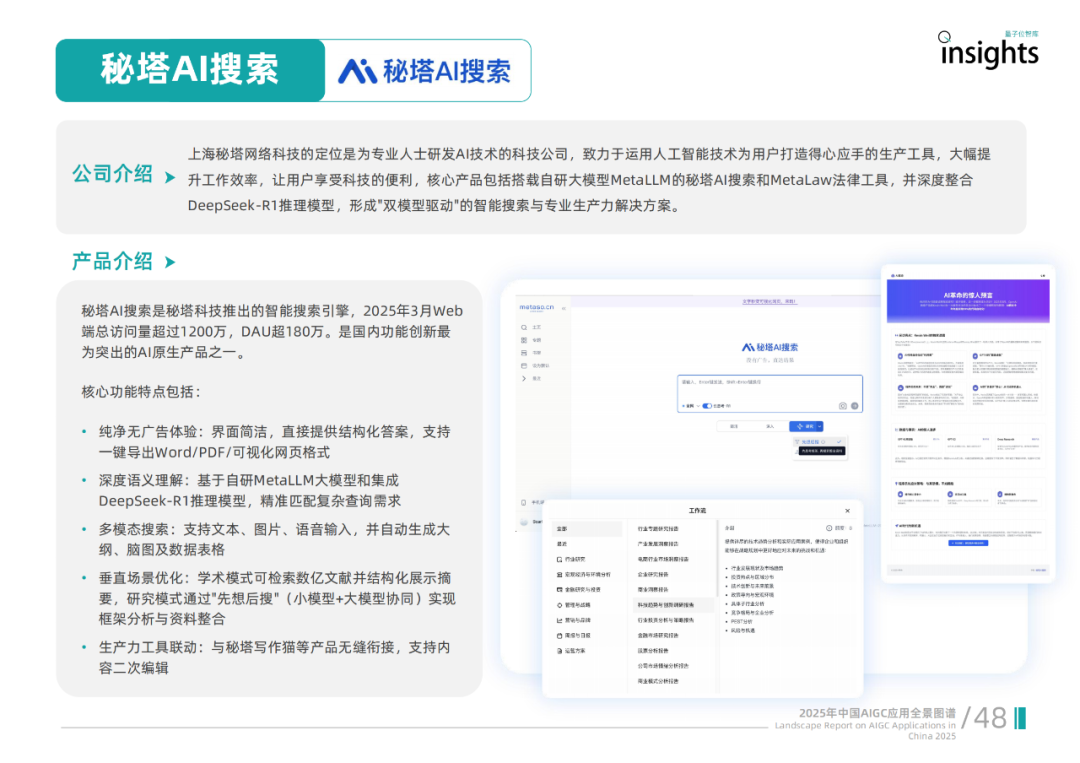
Task: Click the 工作流 dialog title
Action: pos(697,511)
